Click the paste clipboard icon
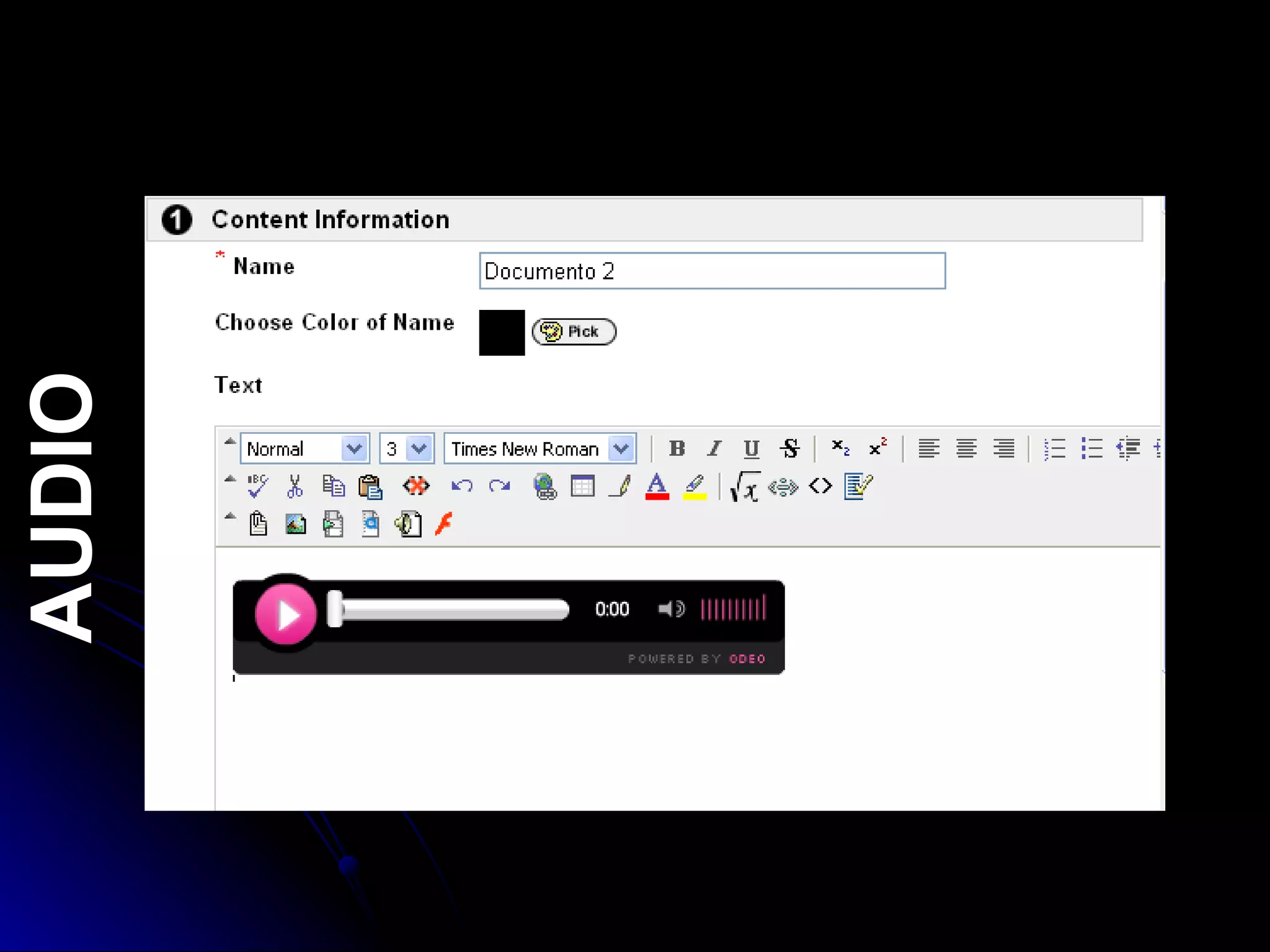1270x952 pixels. (x=370, y=487)
